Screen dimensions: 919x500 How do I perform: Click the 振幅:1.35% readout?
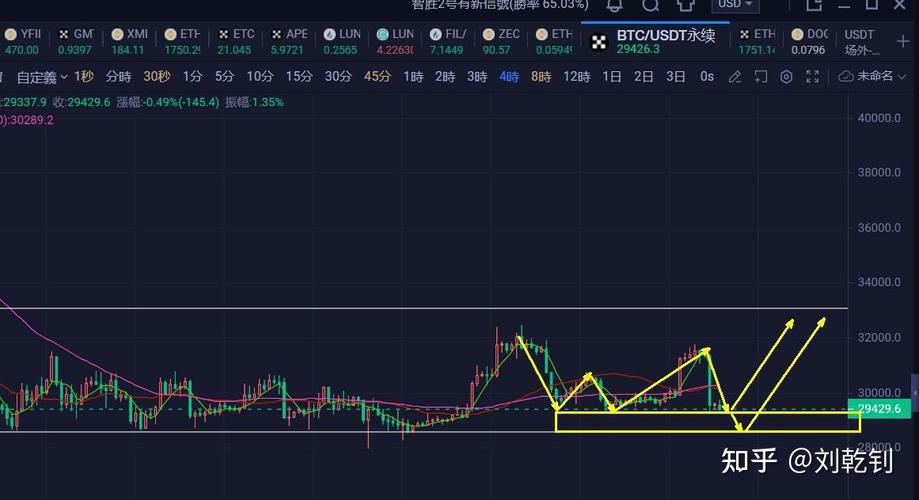[254, 102]
